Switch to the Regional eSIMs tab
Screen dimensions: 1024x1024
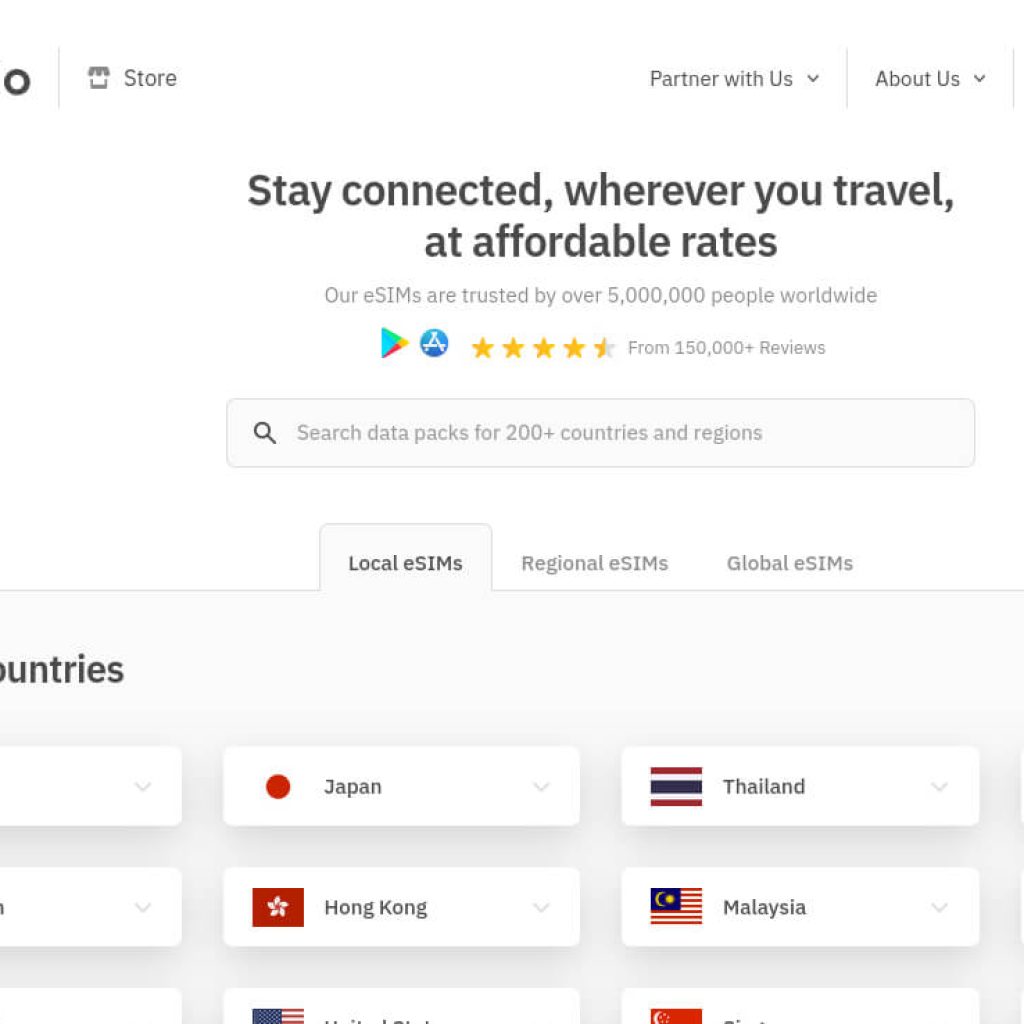[x=594, y=563]
